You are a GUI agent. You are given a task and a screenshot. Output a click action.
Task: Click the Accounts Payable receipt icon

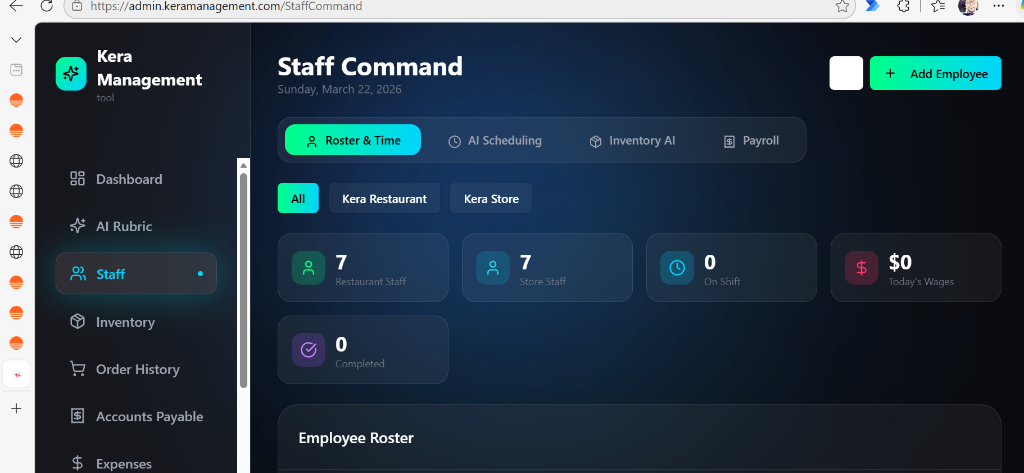77,416
